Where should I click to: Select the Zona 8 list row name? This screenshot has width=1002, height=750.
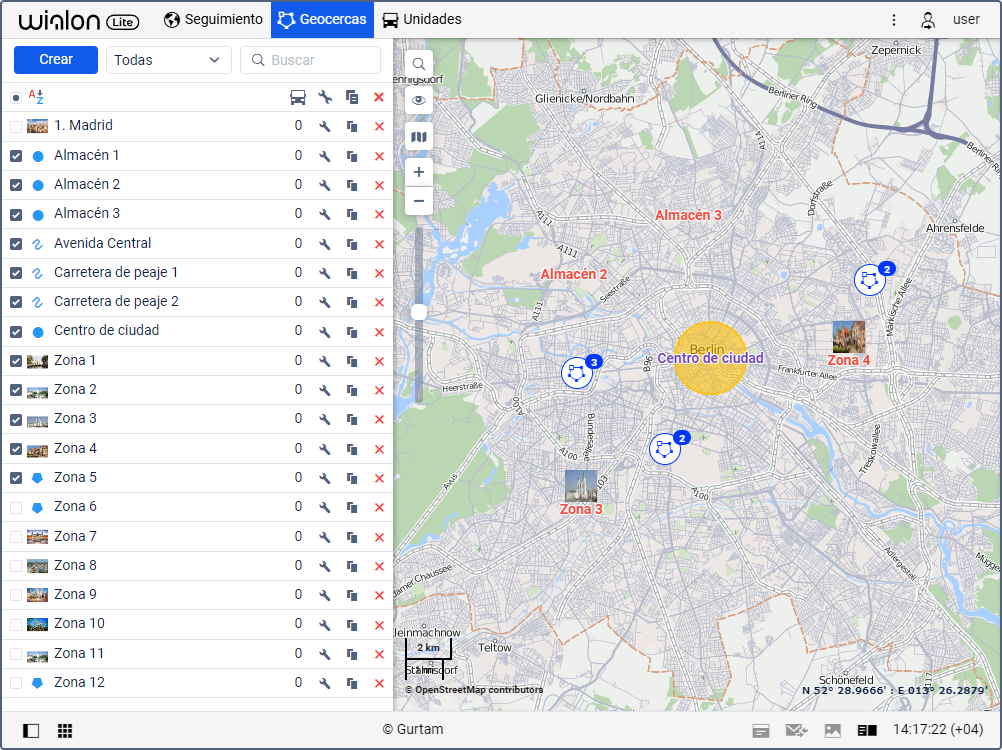pyautogui.click(x=75, y=566)
